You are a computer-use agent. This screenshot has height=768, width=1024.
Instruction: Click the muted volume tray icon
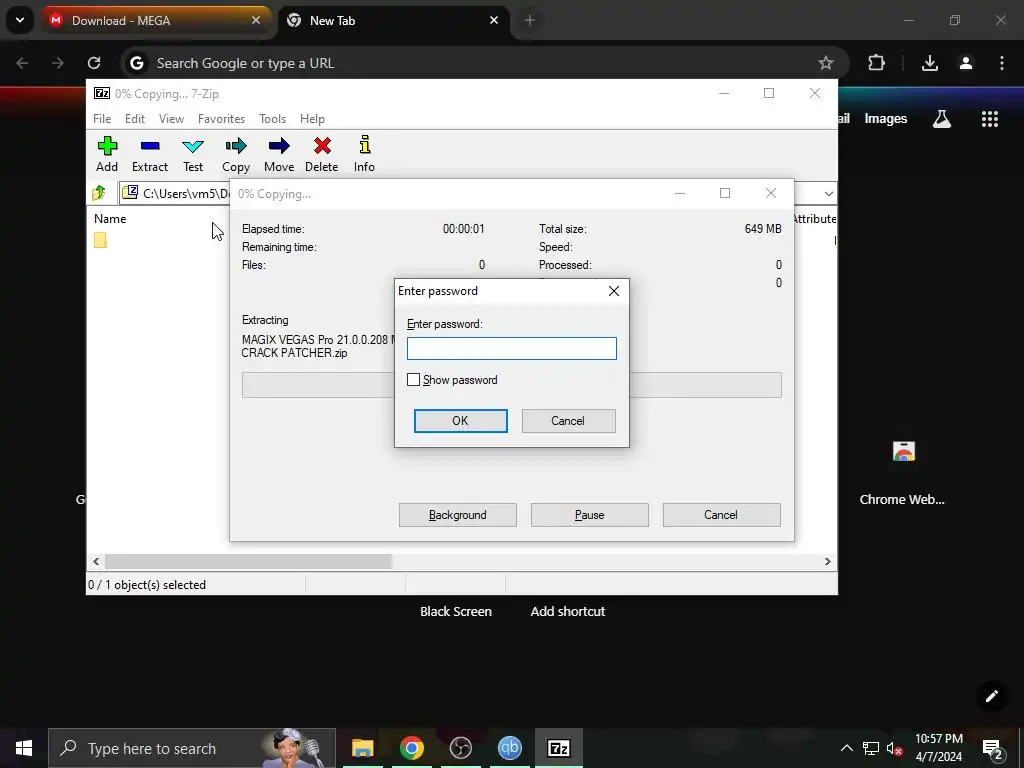(894, 748)
